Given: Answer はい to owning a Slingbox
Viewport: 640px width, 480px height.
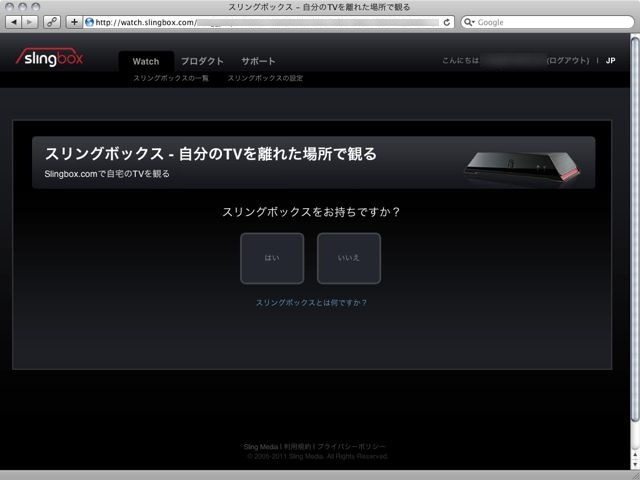Looking at the screenshot, I should [x=272, y=258].
